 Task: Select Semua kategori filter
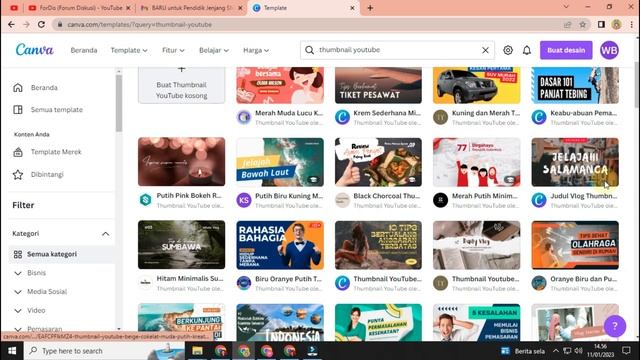[61, 254]
